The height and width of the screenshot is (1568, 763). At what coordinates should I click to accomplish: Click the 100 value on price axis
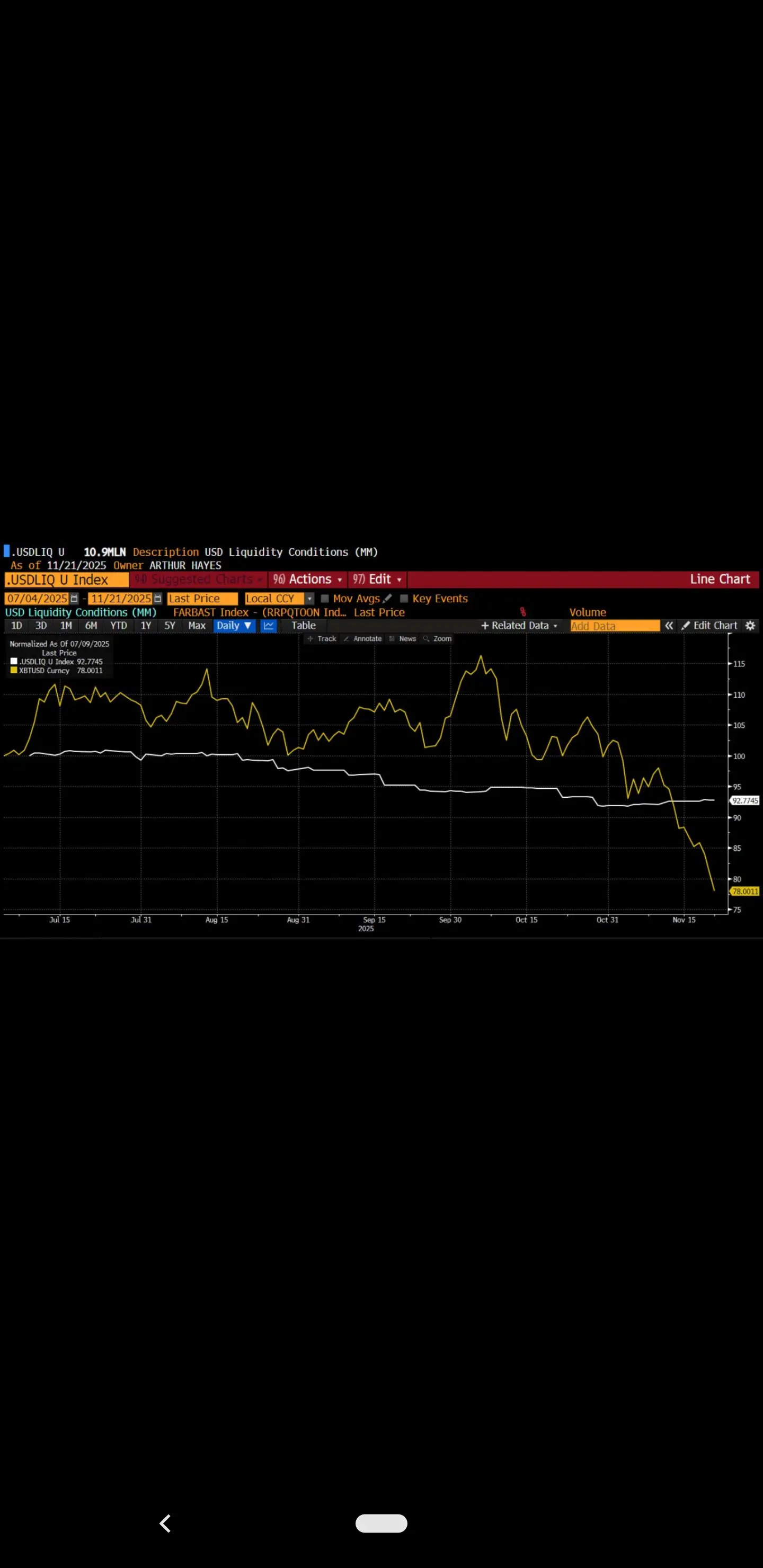(x=739, y=756)
